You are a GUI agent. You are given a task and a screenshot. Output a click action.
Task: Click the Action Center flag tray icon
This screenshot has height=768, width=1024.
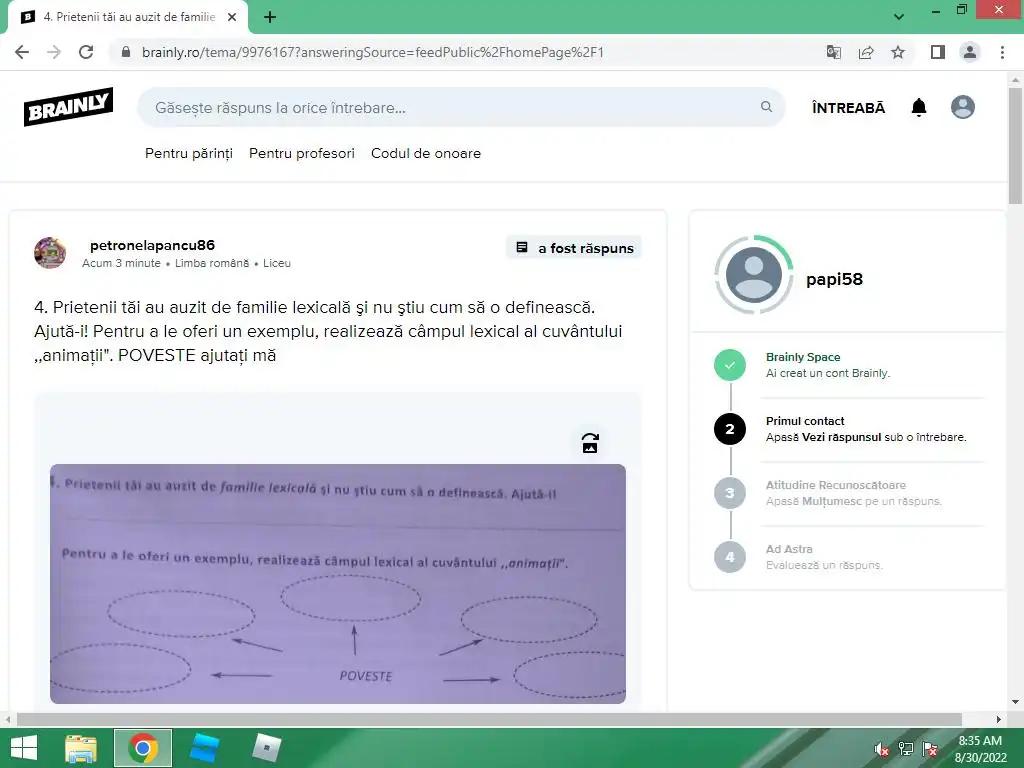(x=930, y=749)
